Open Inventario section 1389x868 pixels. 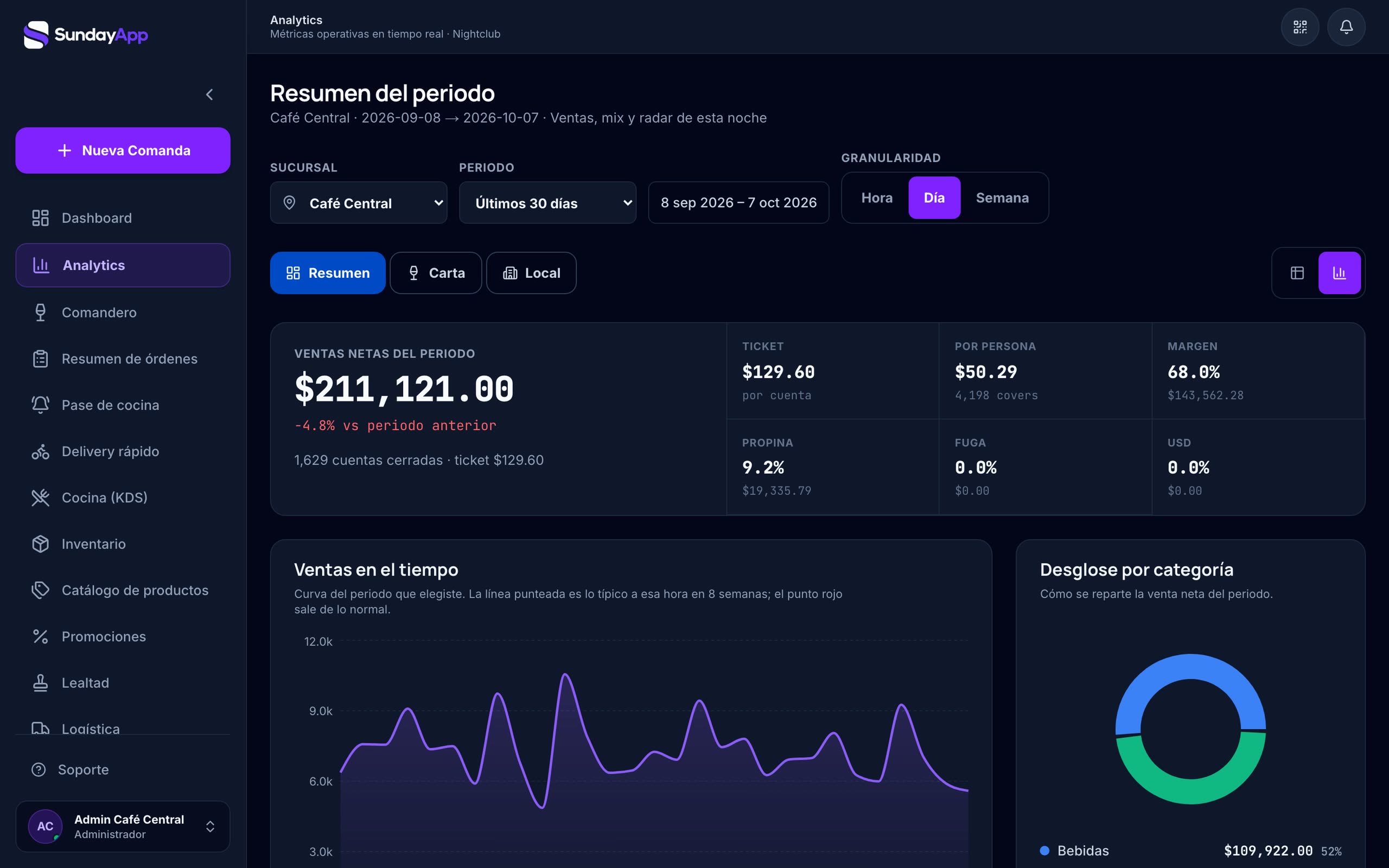[x=123, y=544]
